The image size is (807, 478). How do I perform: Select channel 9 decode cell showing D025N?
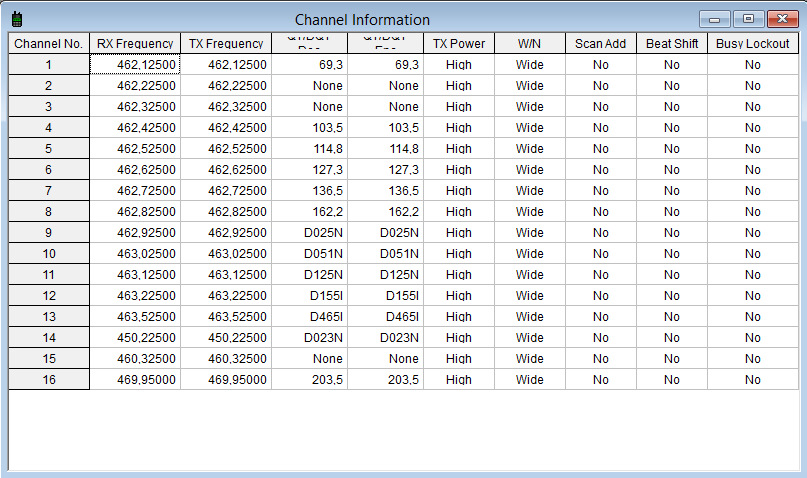[x=310, y=233]
